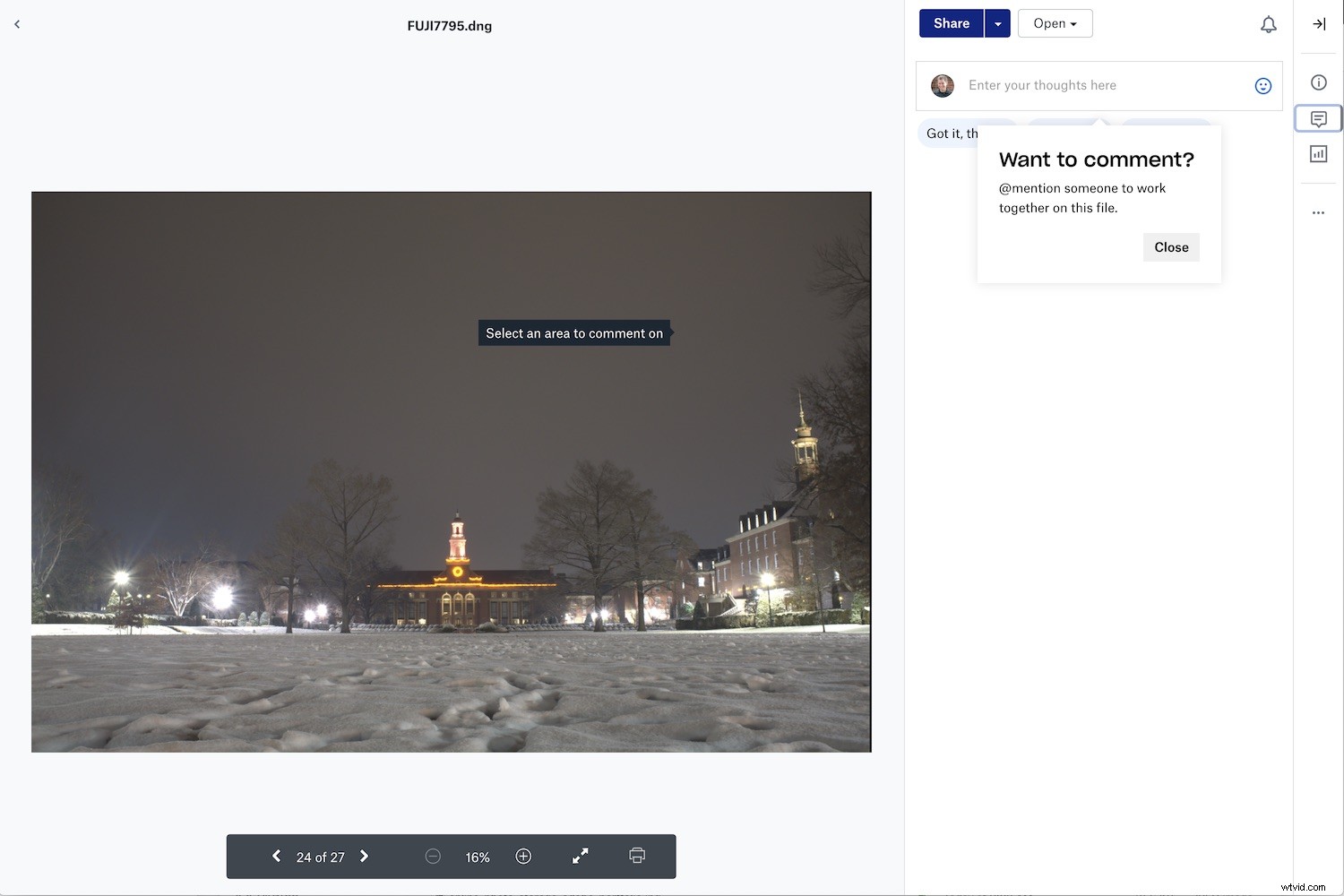View file activity statistics
This screenshot has height=896, width=1344.
pos(1318,153)
